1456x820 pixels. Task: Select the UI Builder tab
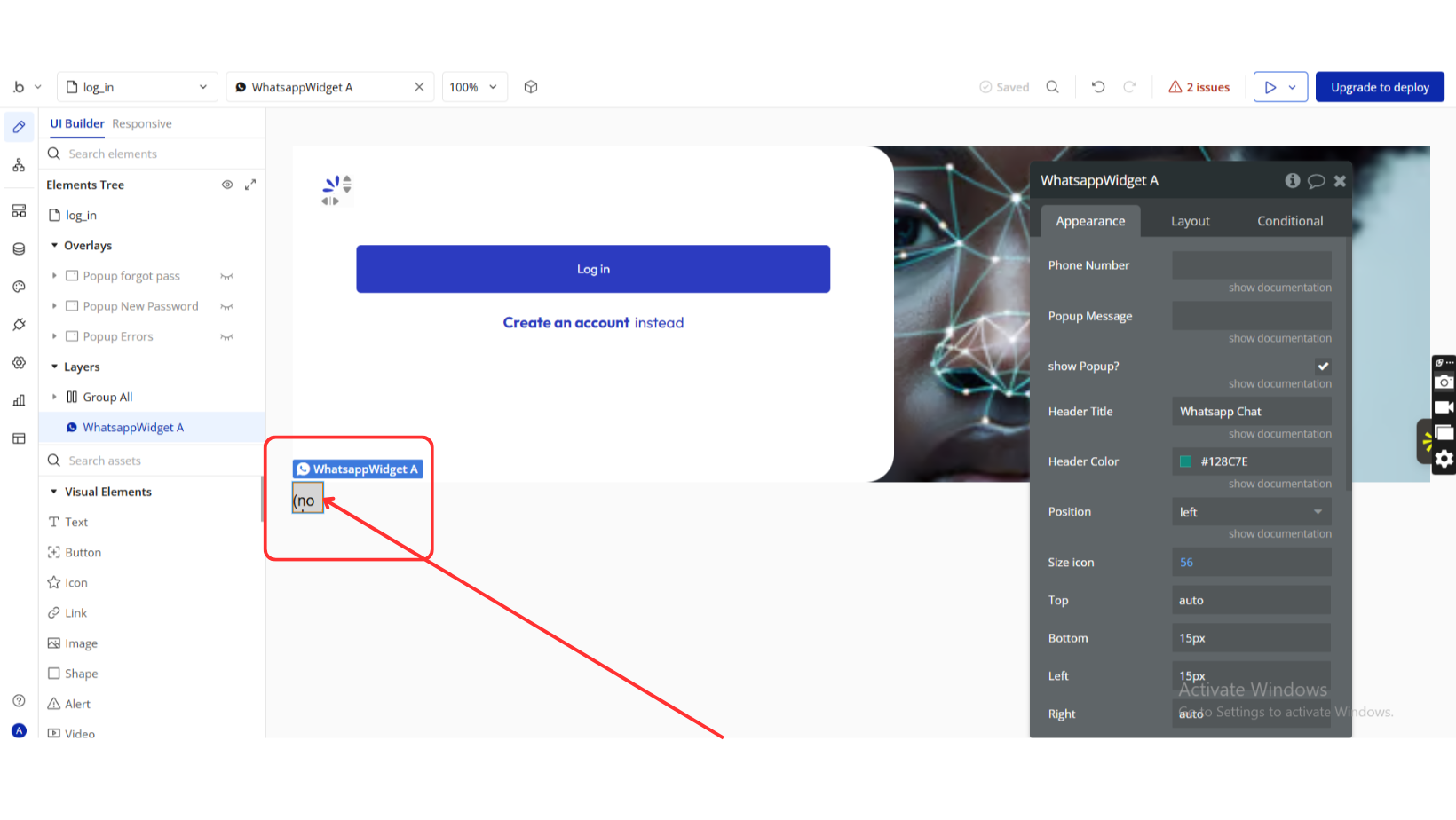pos(77,124)
